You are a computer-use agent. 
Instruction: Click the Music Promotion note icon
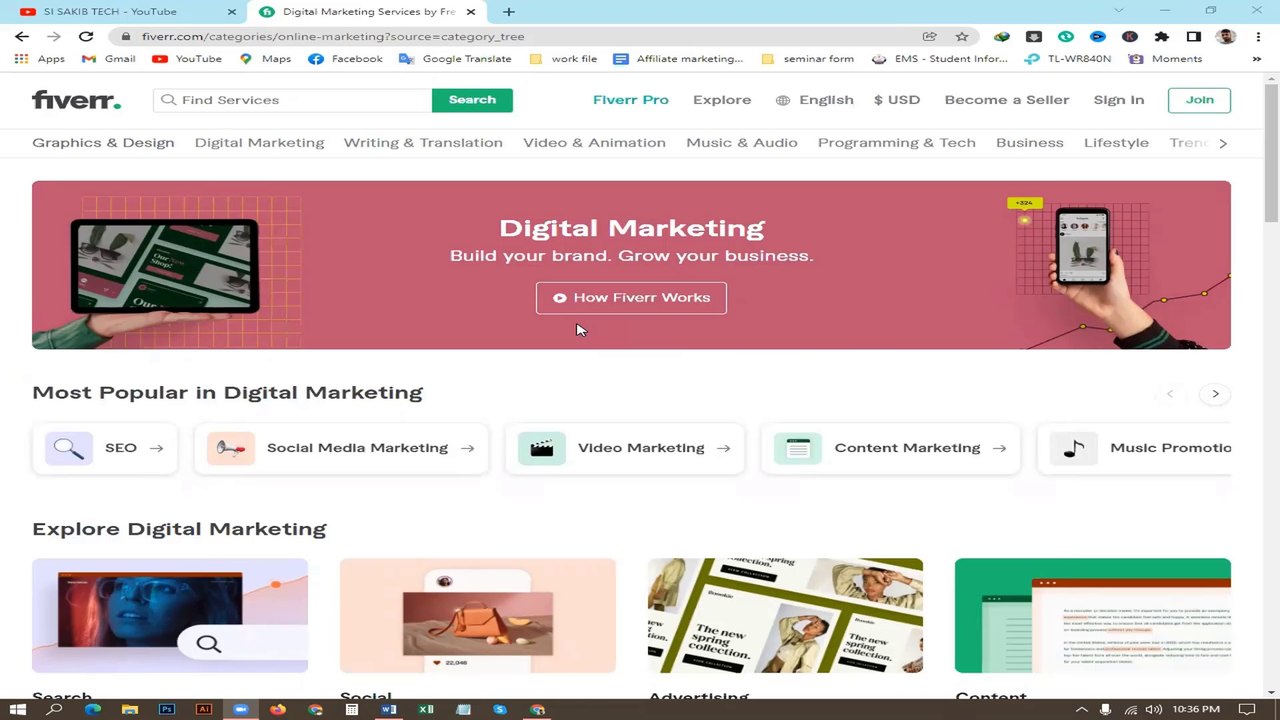(x=1074, y=448)
